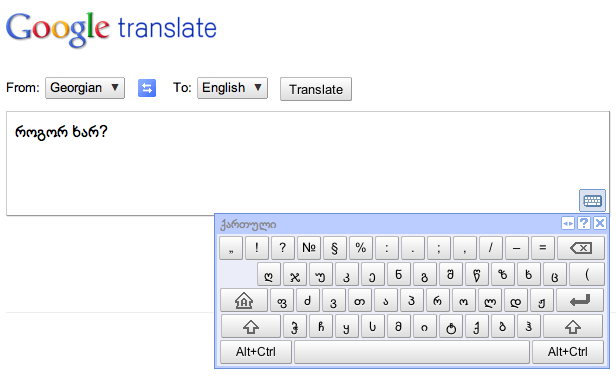This screenshot has height=384, width=616.
Task: Click the Georgian ჩ key
Action: pyautogui.click(x=321, y=327)
